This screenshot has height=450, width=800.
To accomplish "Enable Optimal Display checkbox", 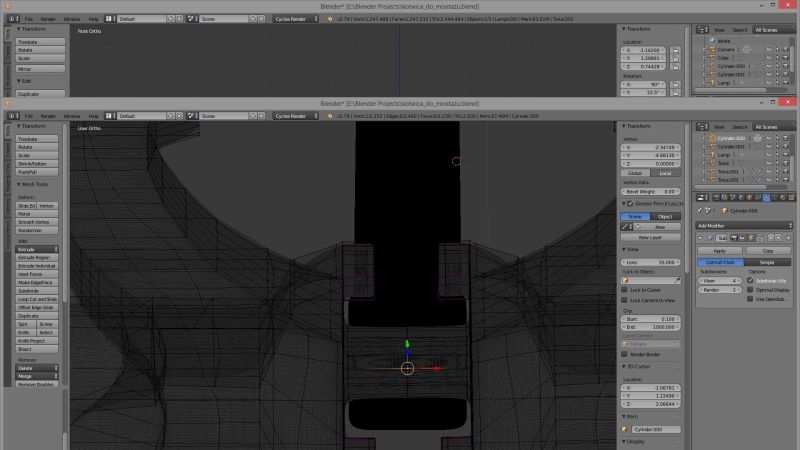I will click(750, 290).
